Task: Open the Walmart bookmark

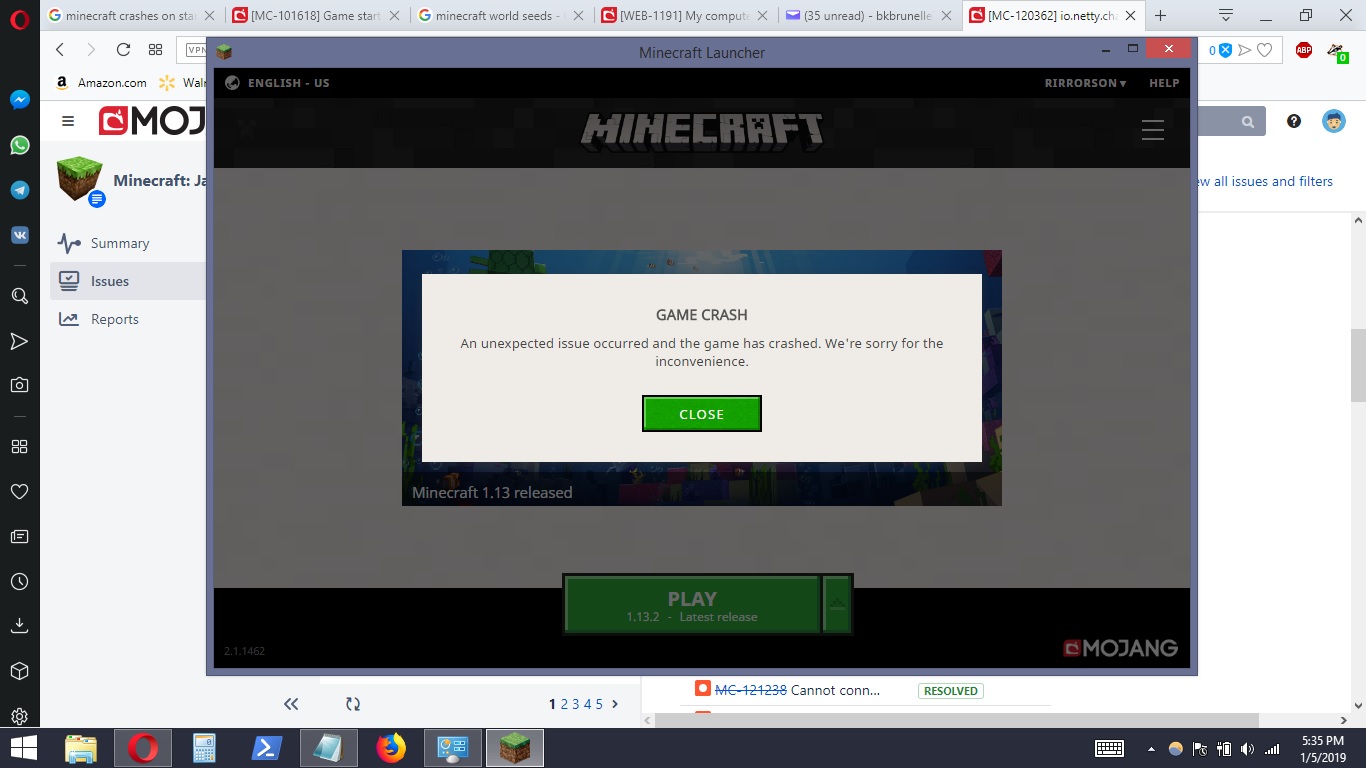Action: (x=182, y=83)
